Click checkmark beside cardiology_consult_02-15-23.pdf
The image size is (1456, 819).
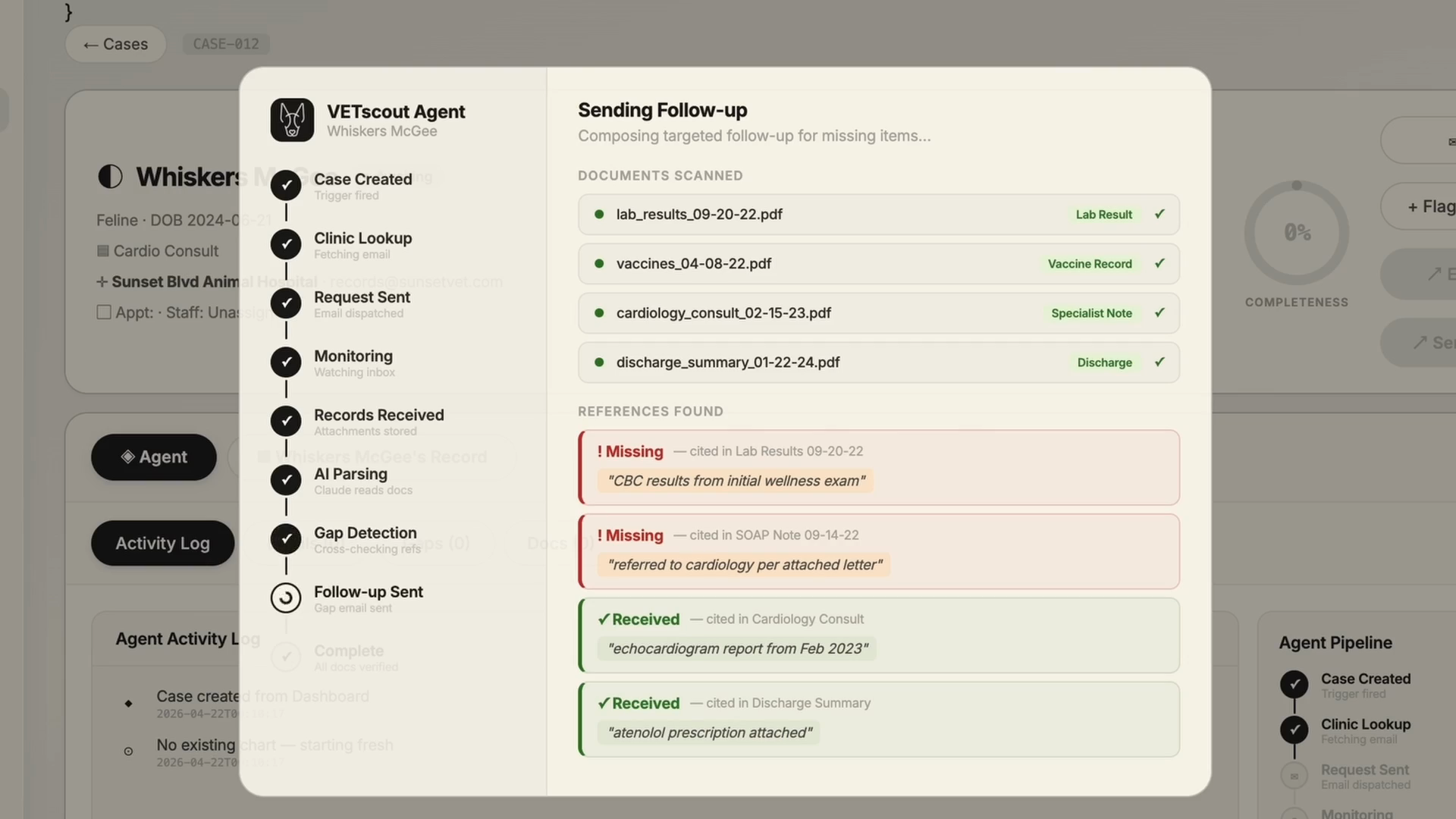[x=1159, y=312]
